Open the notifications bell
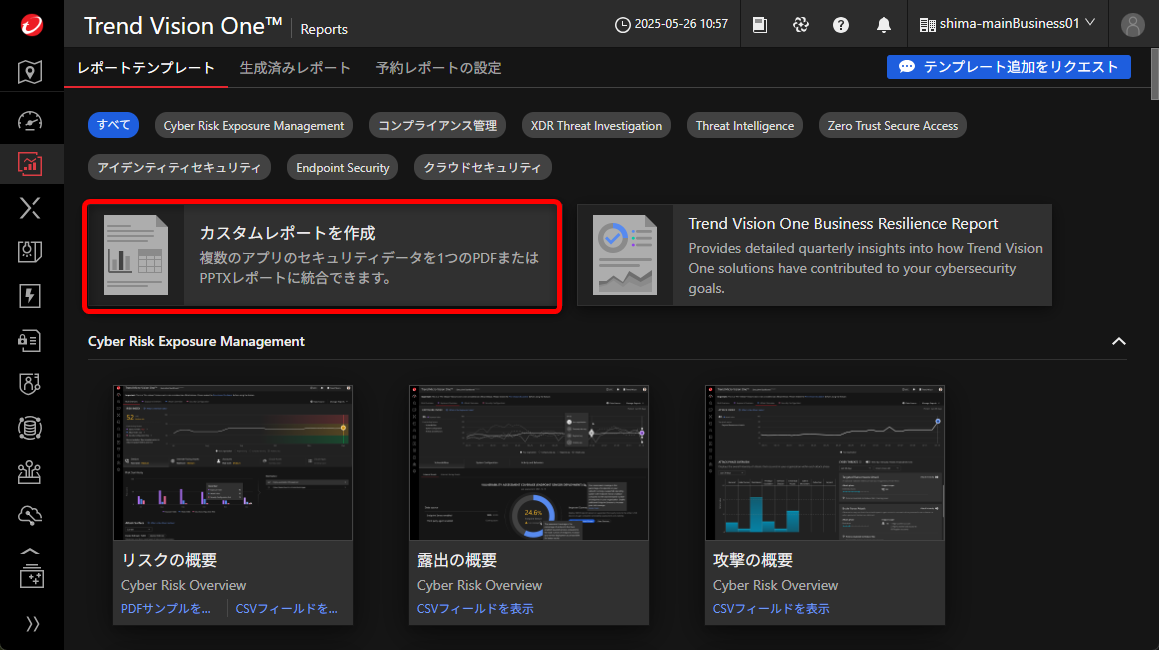This screenshot has width=1159, height=650. [883, 24]
